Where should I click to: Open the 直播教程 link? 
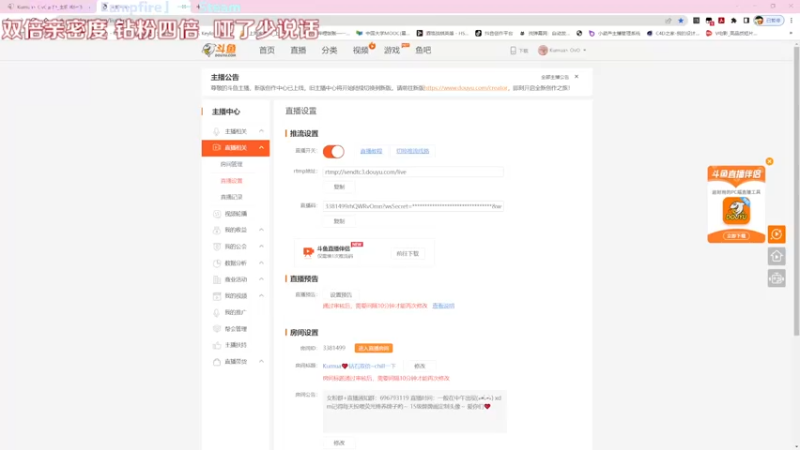pos(371,151)
